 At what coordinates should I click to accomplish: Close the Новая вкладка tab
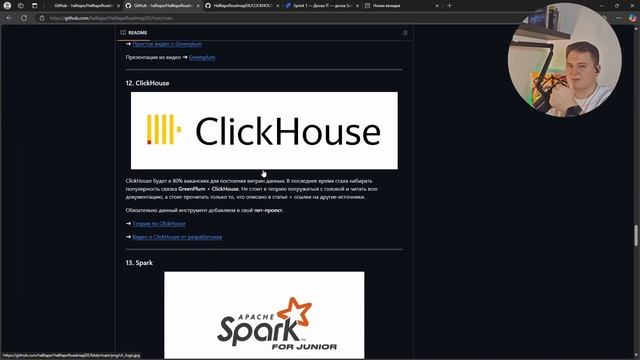coord(437,6)
